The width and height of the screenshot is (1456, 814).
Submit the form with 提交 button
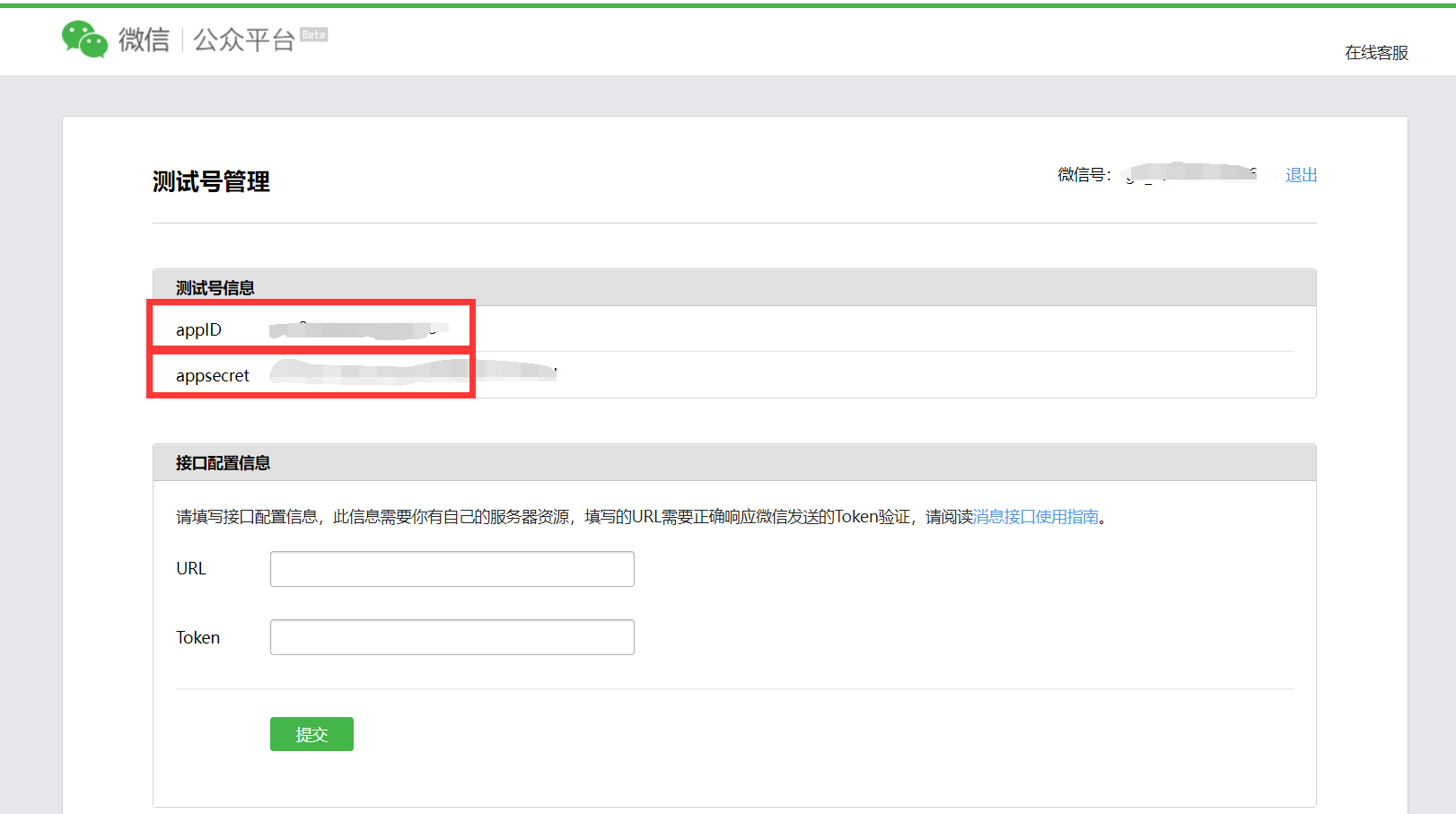311,734
